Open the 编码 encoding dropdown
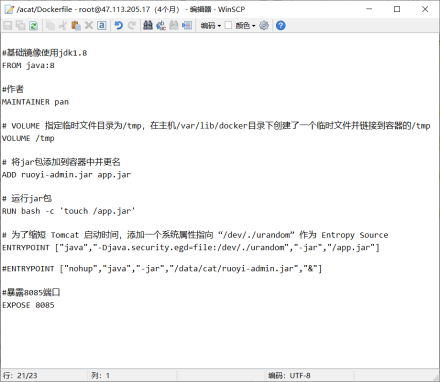 click(x=211, y=25)
